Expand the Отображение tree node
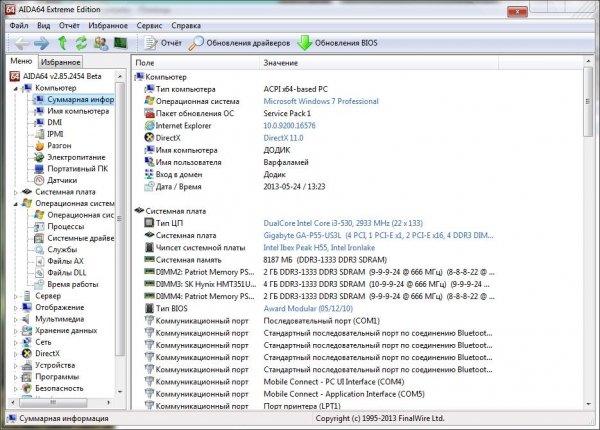600x430 pixels. [16, 308]
